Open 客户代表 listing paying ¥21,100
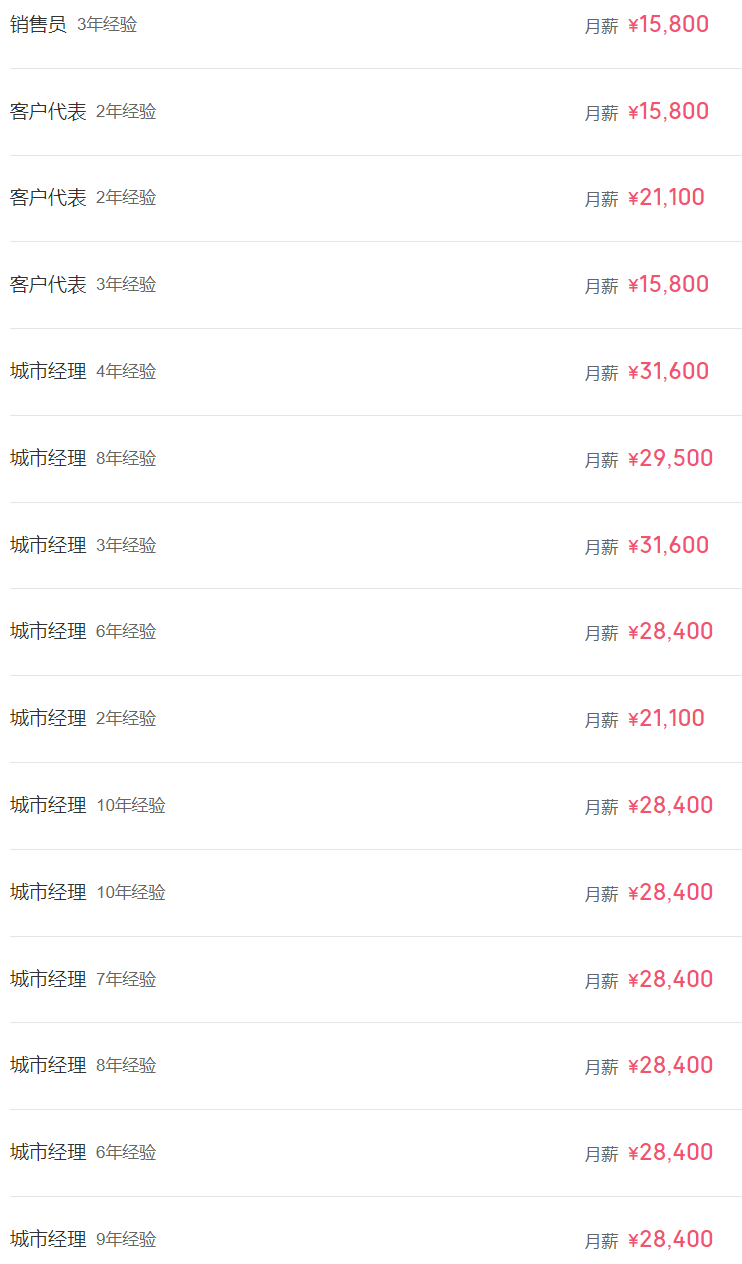Image resolution: width=742 pixels, height=1264 pixels. pos(48,198)
